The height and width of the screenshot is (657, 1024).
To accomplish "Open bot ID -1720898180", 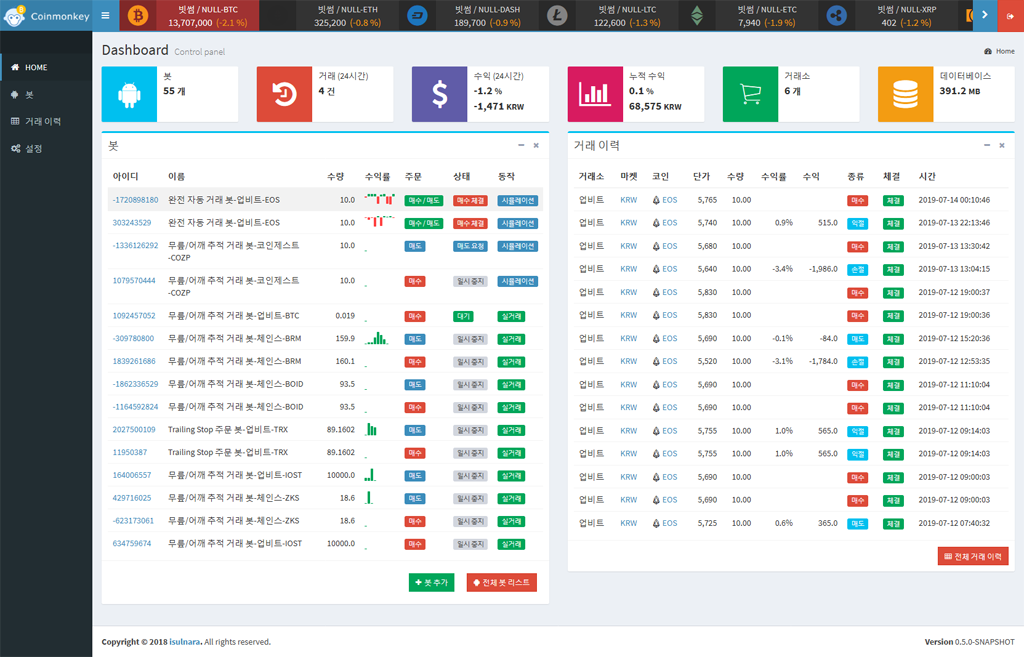I will (135, 200).
